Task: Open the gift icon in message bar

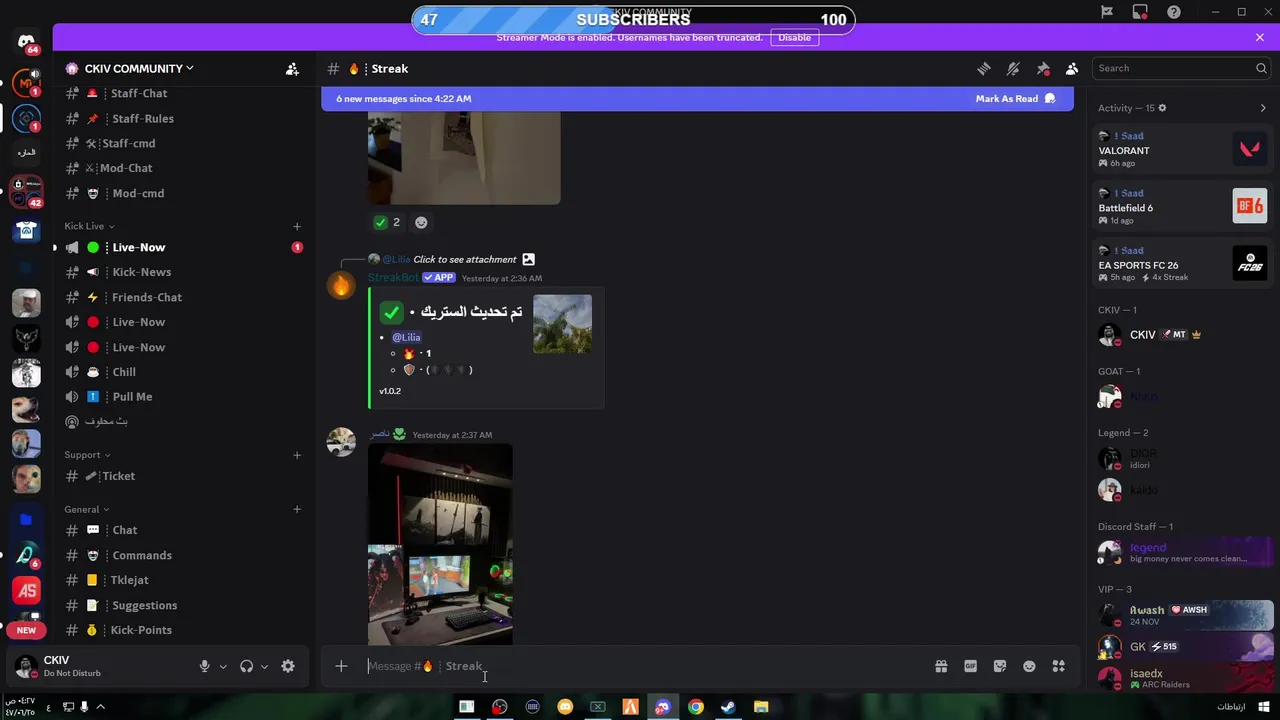Action: [x=941, y=666]
